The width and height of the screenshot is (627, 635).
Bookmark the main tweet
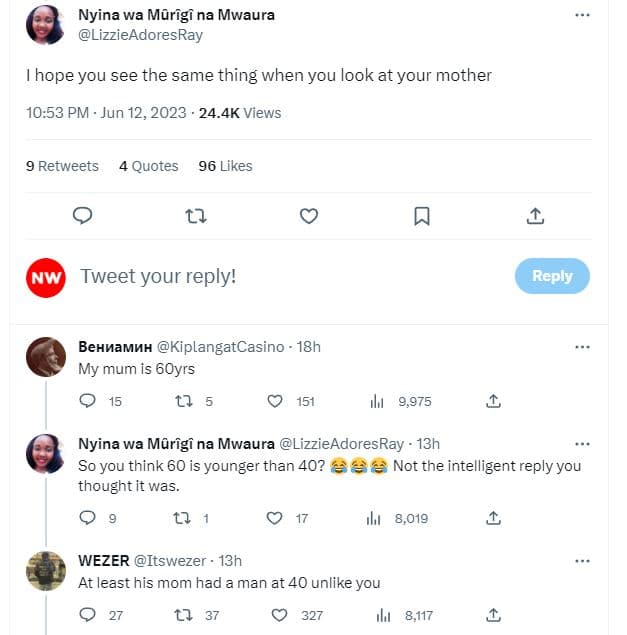point(422,216)
